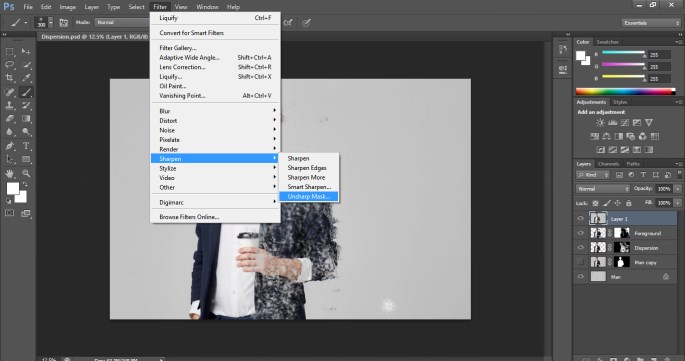Toggle lock all button
Image resolution: width=685 pixels, height=361 pixels.
(629, 203)
